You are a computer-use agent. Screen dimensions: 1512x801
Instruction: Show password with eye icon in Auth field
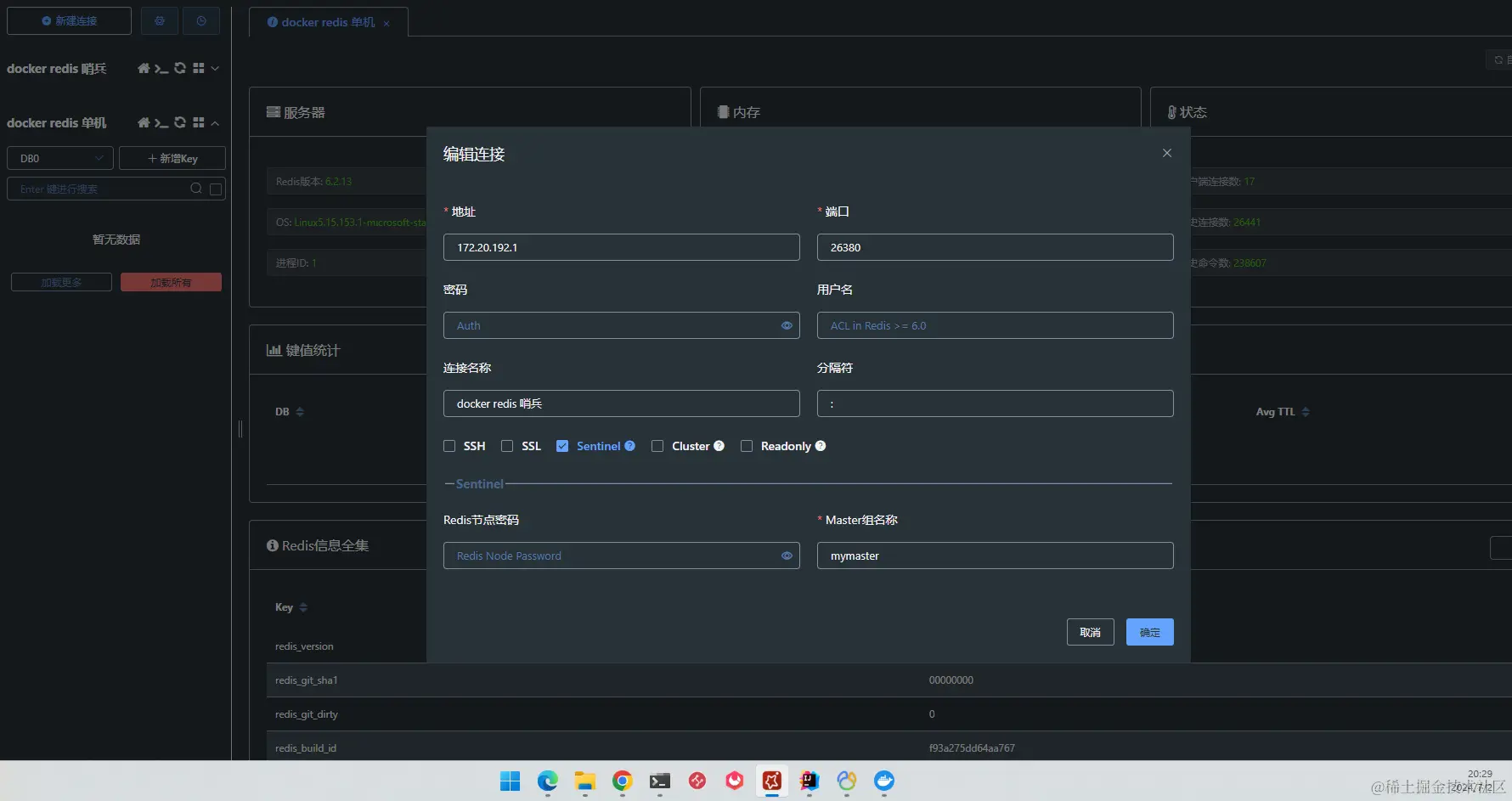787,325
